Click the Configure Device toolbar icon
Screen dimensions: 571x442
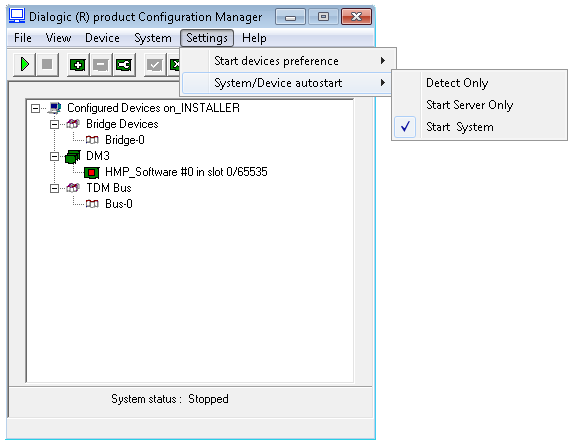click(x=124, y=65)
